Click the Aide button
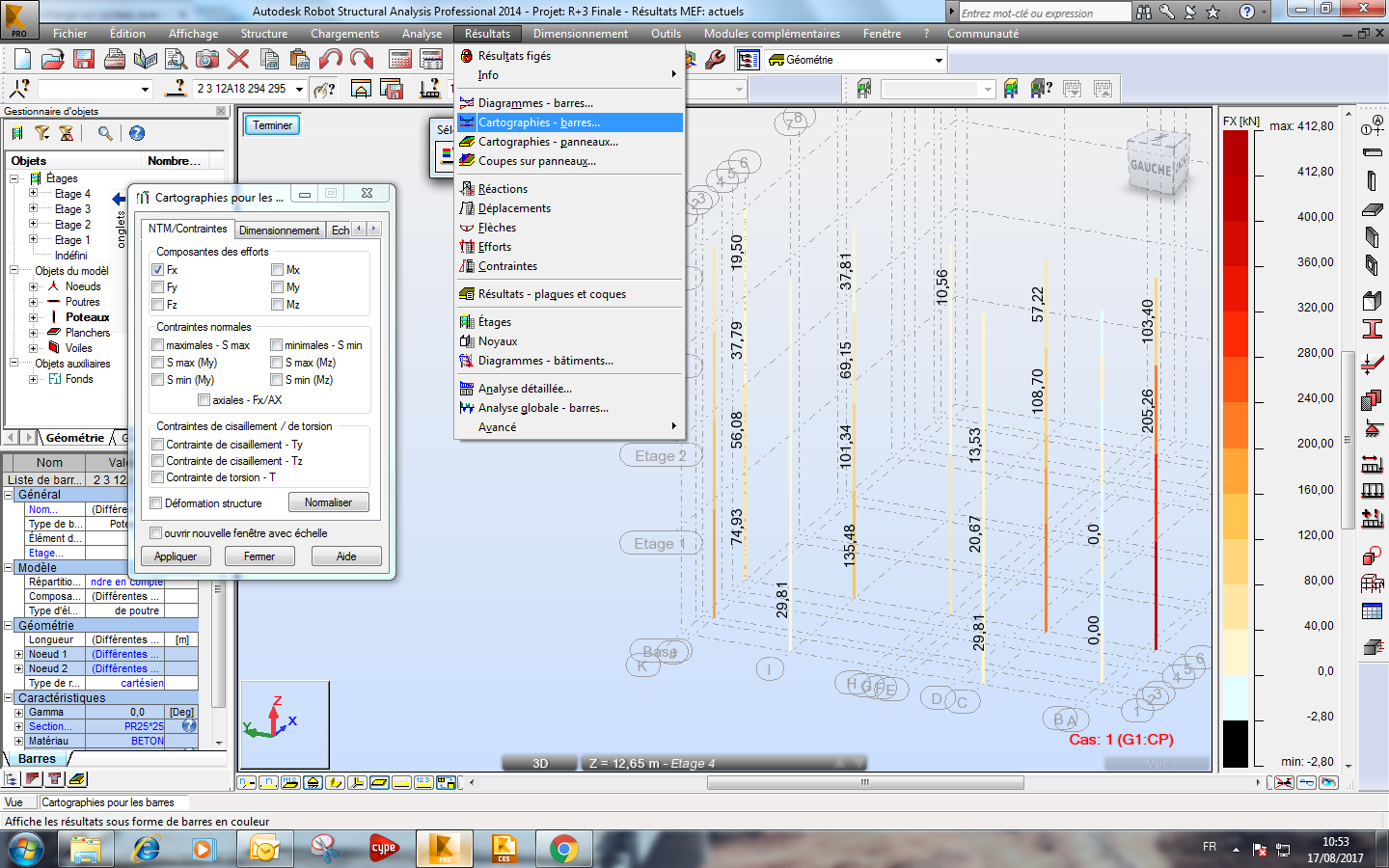 coord(346,556)
